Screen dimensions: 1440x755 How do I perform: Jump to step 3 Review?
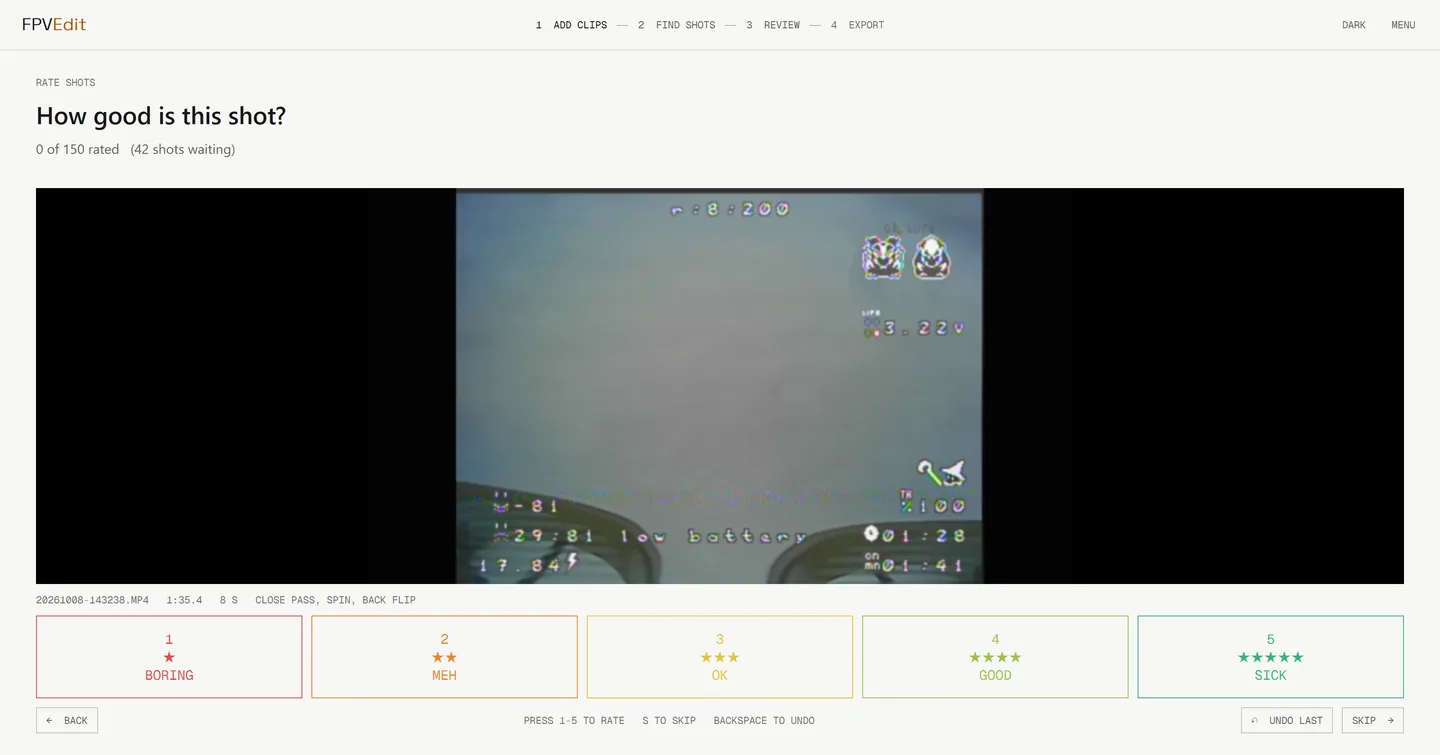pos(773,25)
